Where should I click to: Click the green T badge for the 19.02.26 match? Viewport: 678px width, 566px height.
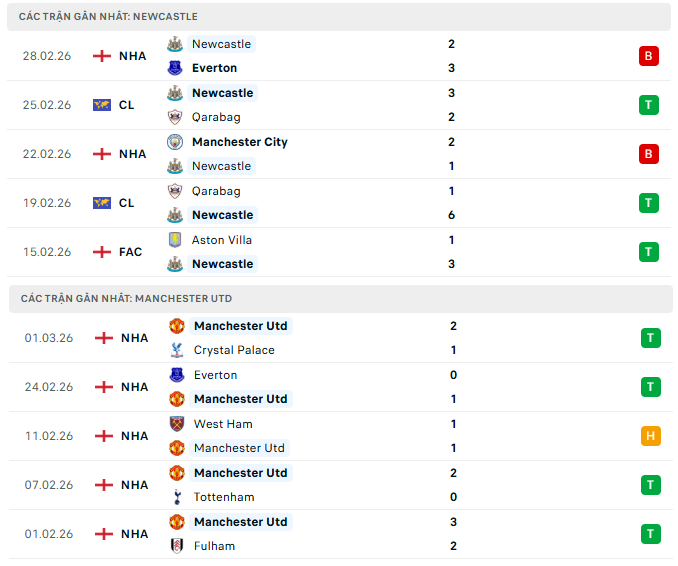pyautogui.click(x=649, y=203)
